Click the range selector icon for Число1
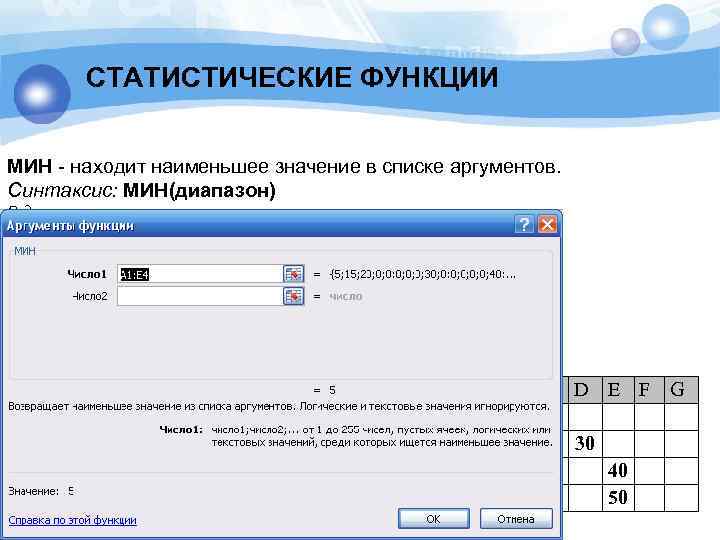This screenshot has width=720, height=540. (x=293, y=274)
